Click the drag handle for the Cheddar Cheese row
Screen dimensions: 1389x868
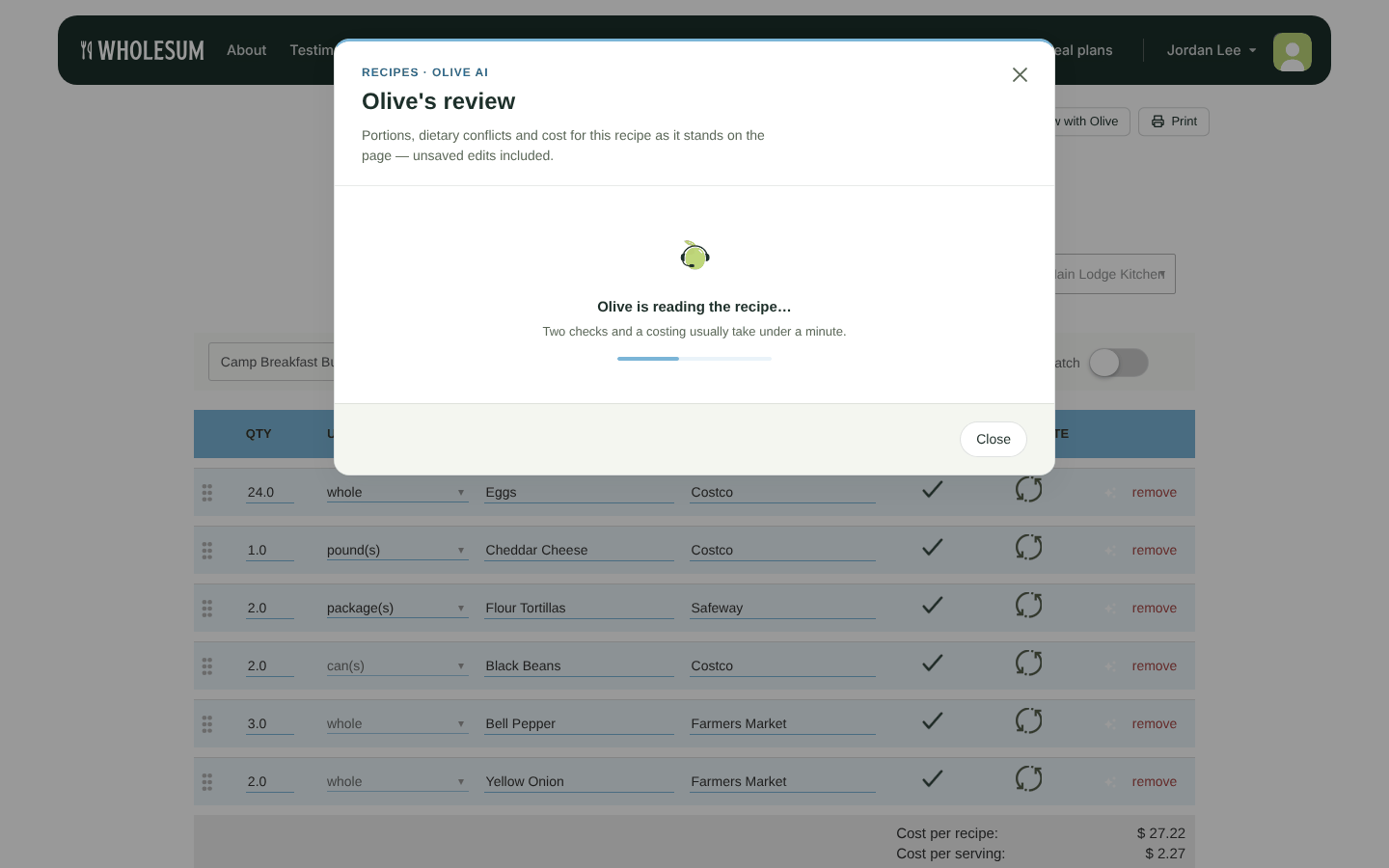point(207,551)
